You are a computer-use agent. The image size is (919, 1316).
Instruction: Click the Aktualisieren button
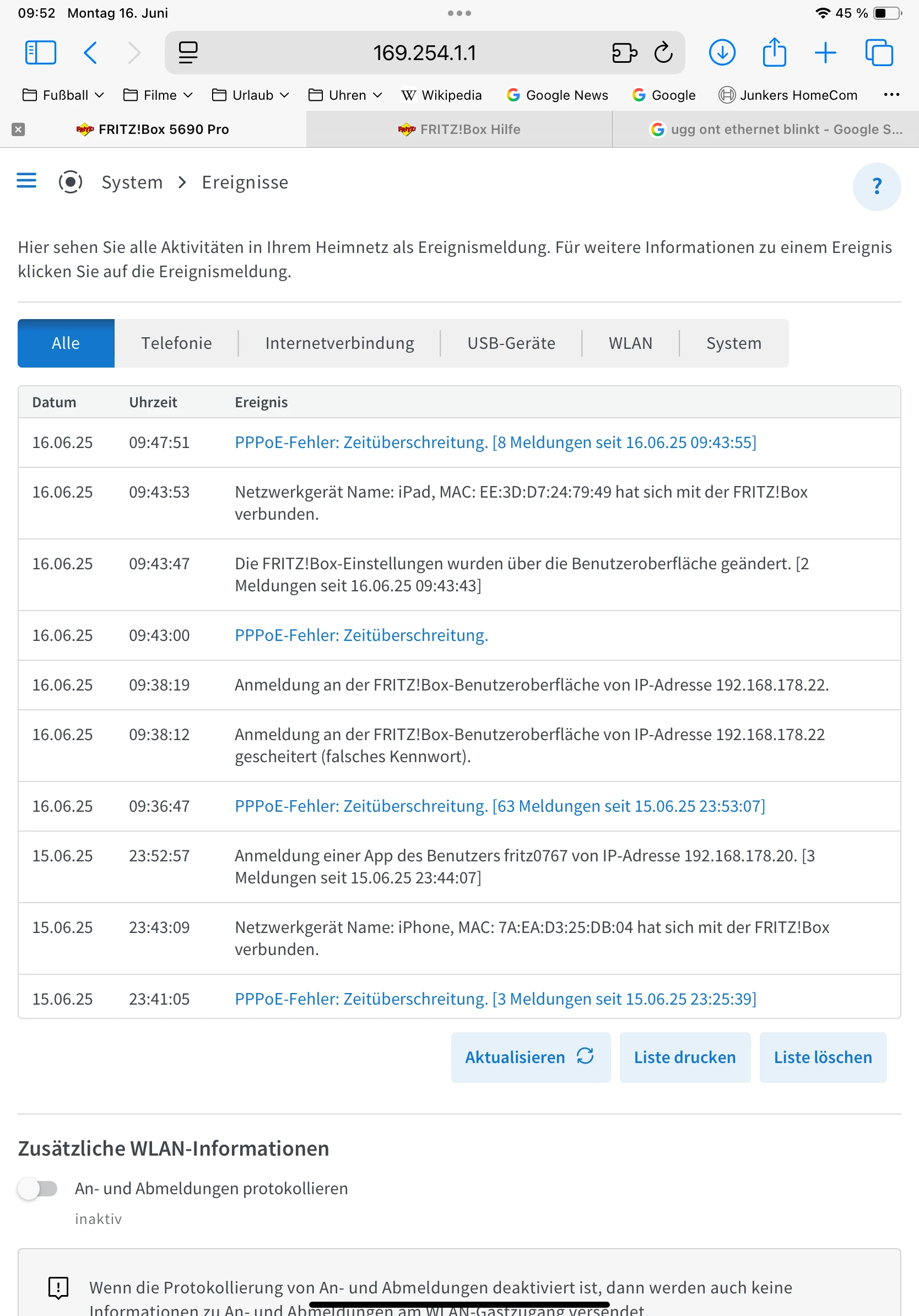[530, 1057]
